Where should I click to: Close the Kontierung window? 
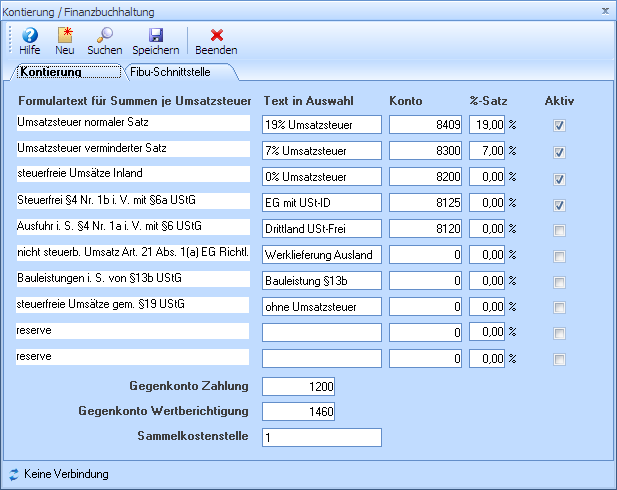click(x=605, y=9)
